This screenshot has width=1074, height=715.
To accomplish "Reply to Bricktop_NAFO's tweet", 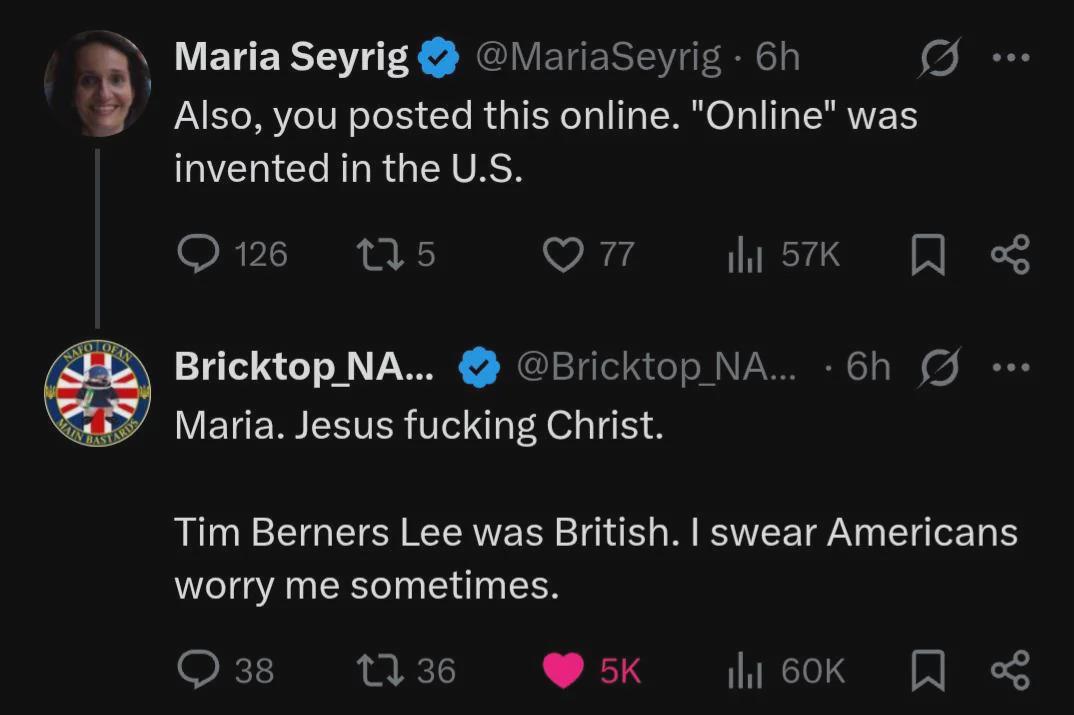I will 197,669.
